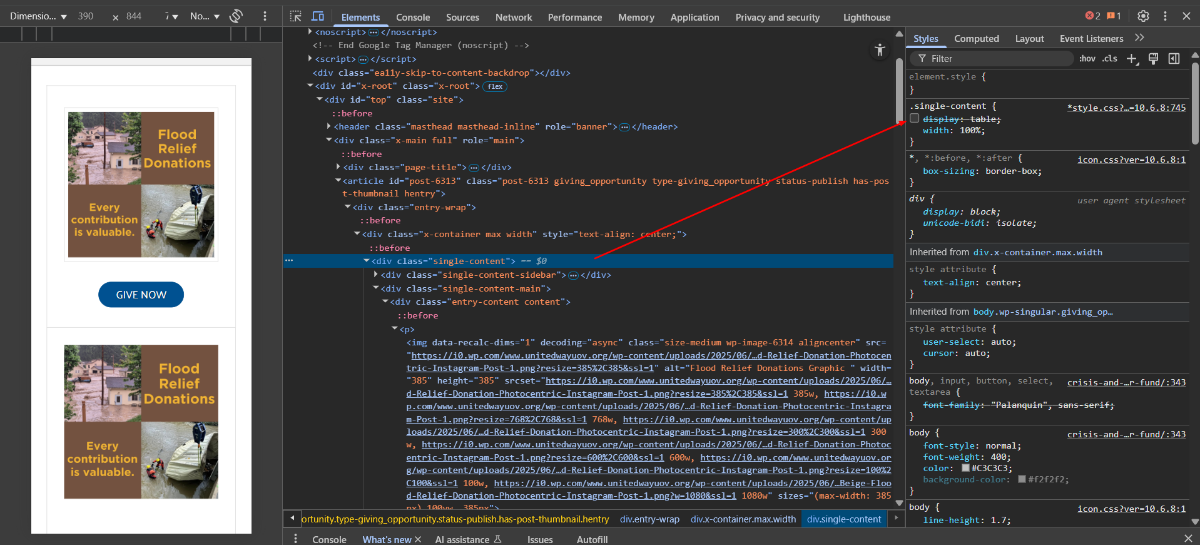This screenshot has height=545, width=1200.
Task: Click the div.x-container.max.width breadcrumb
Action: [x=743, y=519]
